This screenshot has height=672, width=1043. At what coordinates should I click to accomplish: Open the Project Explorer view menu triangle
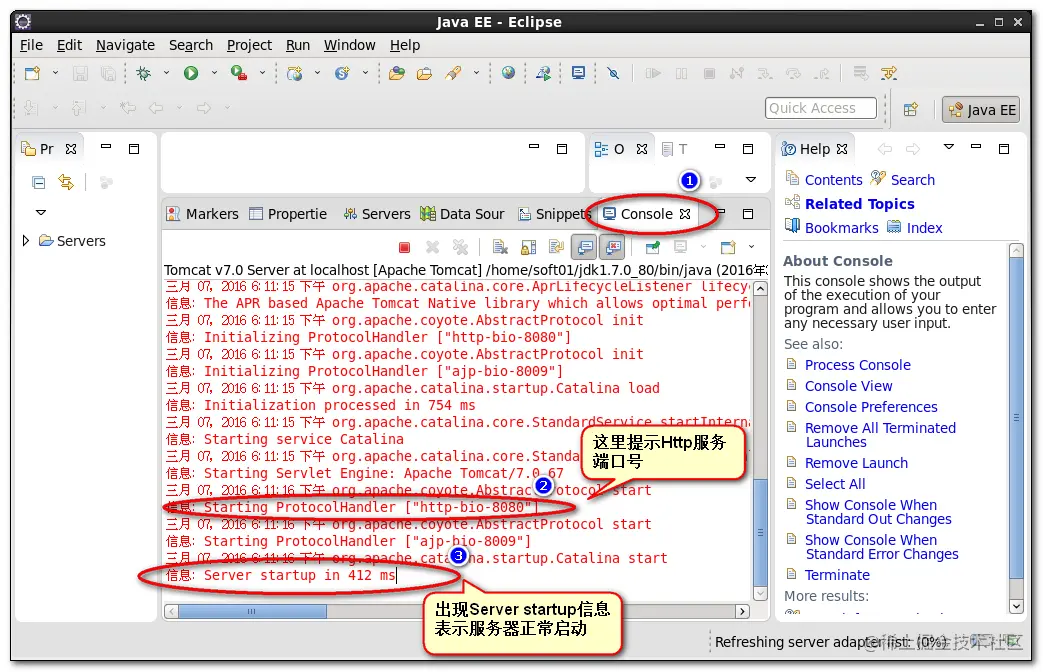(41, 212)
